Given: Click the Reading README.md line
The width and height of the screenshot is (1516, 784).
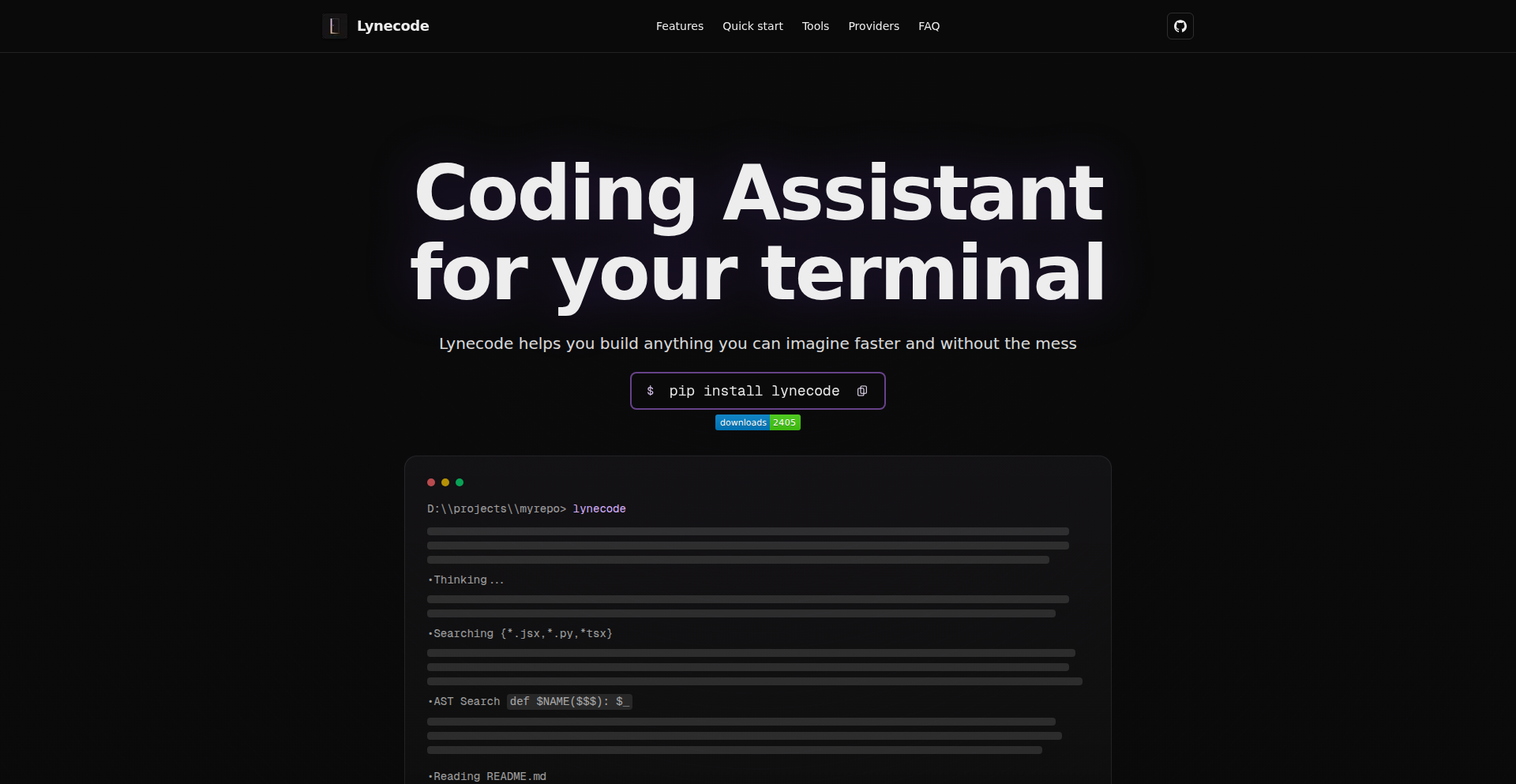Looking at the screenshot, I should [486, 776].
